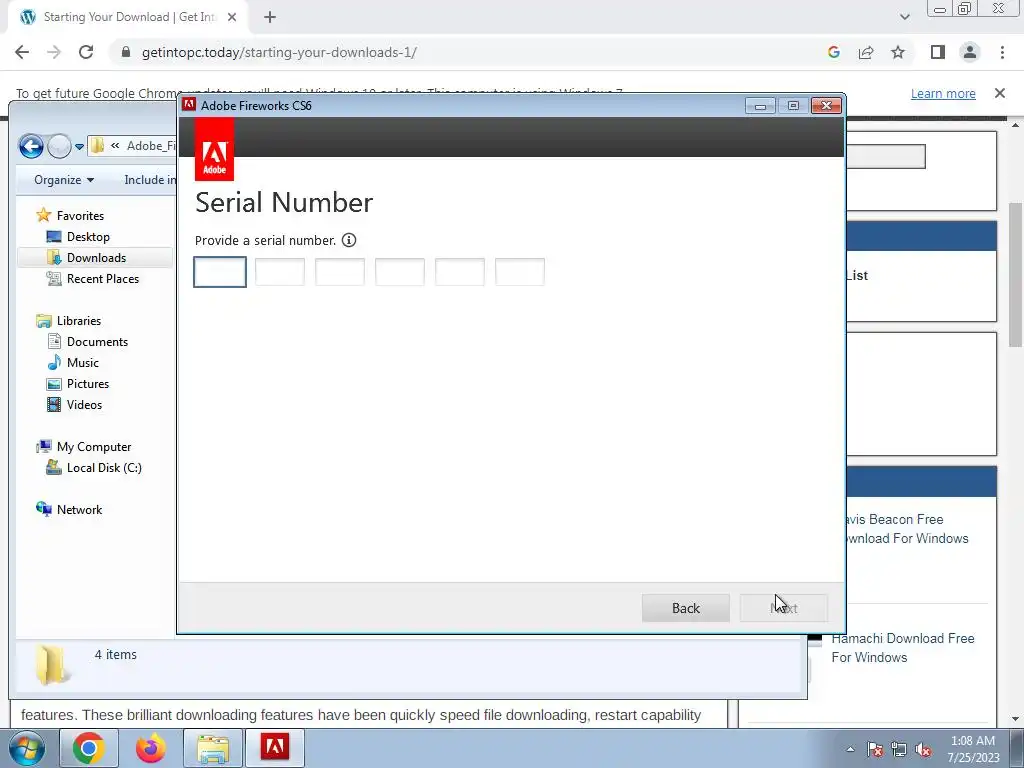Open a new Chrome tab

pos(270,18)
